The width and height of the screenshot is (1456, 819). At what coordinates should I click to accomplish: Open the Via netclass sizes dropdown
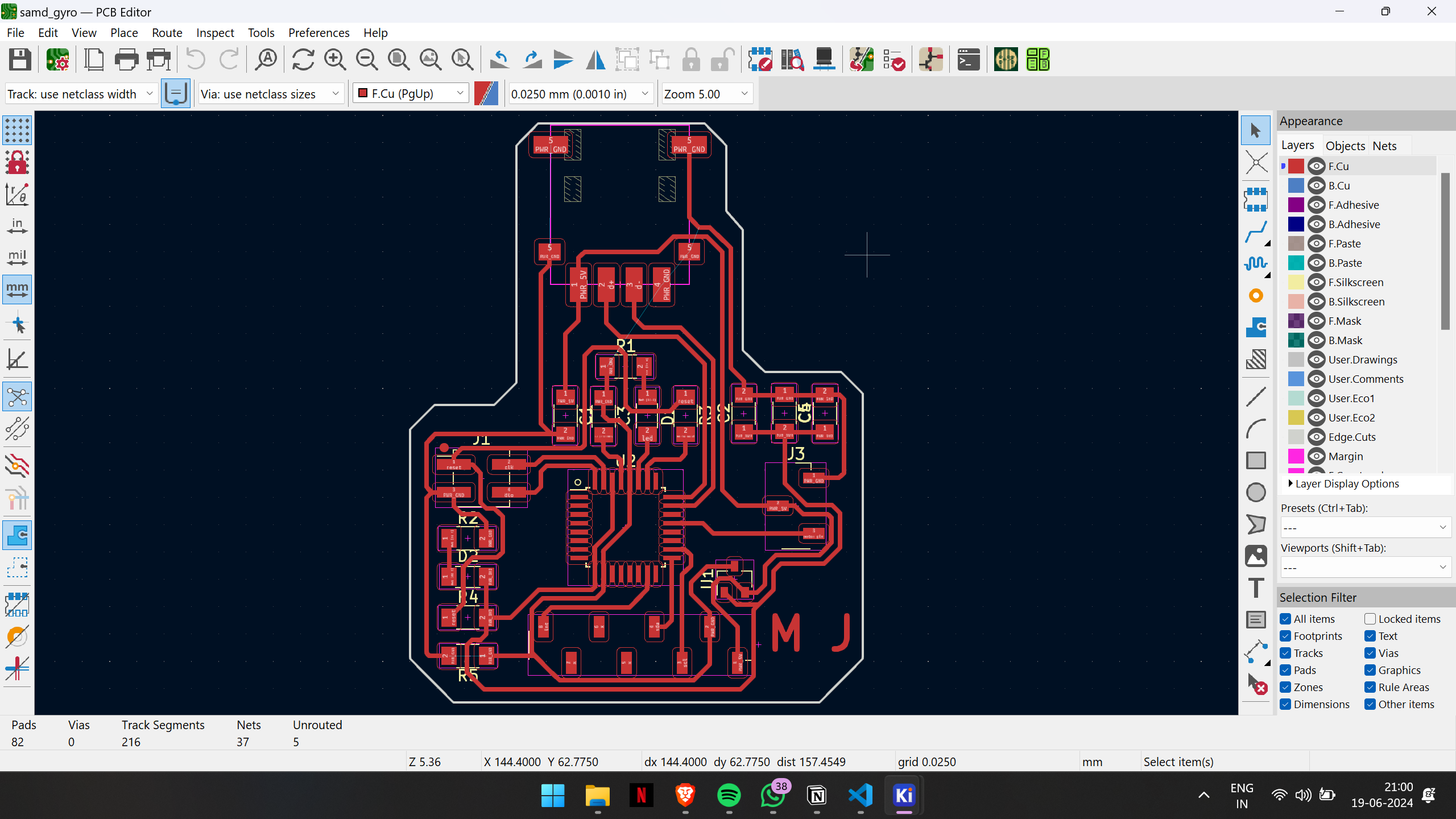[271, 94]
